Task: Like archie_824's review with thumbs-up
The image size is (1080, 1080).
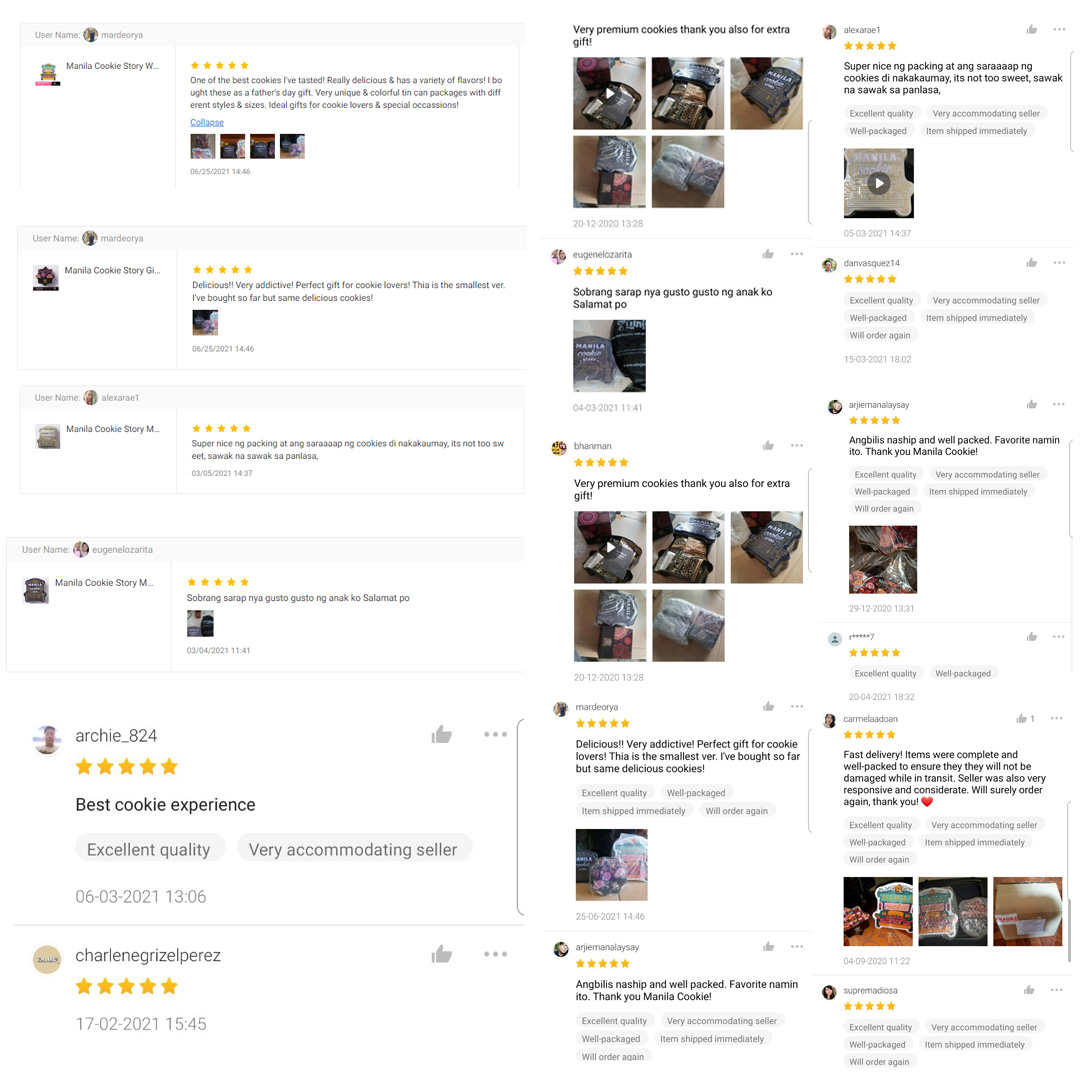Action: point(442,735)
